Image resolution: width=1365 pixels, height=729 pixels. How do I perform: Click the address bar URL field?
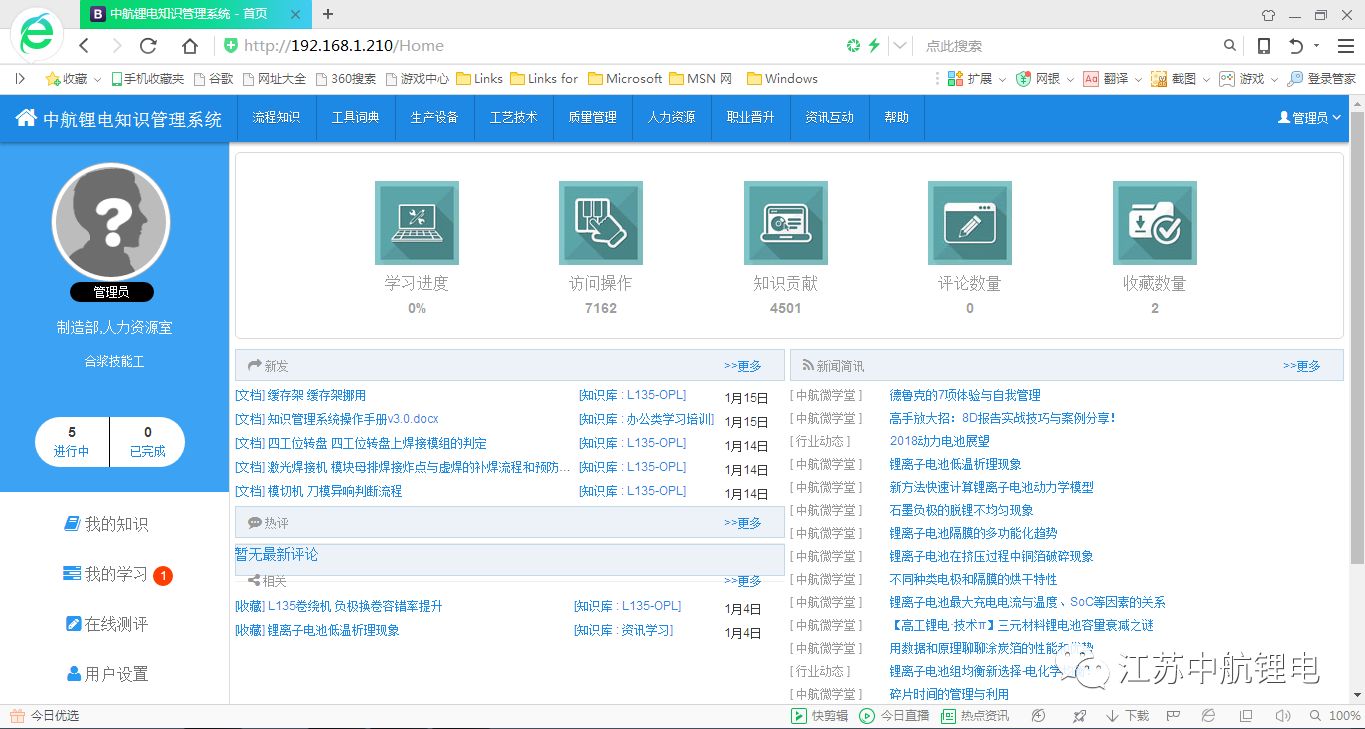tap(530, 46)
